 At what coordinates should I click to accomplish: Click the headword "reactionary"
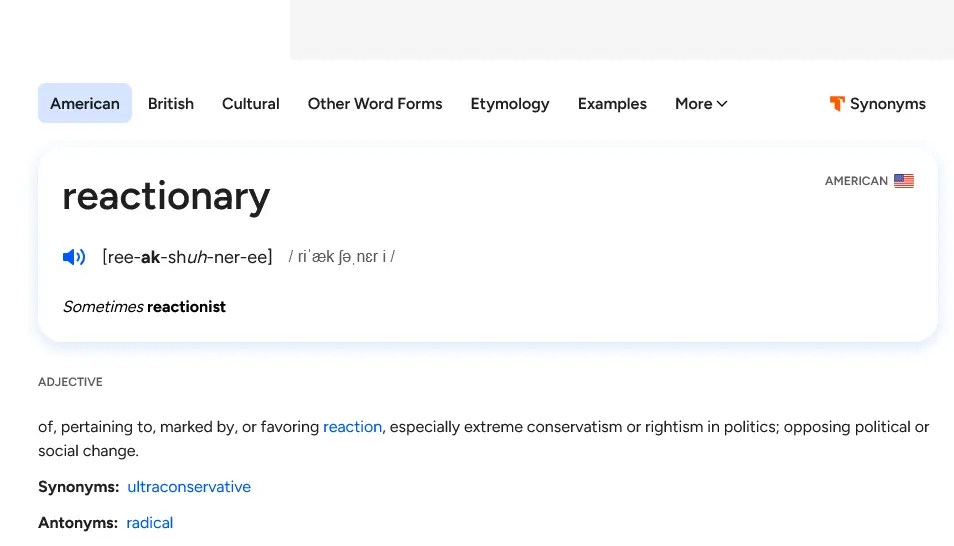click(166, 196)
